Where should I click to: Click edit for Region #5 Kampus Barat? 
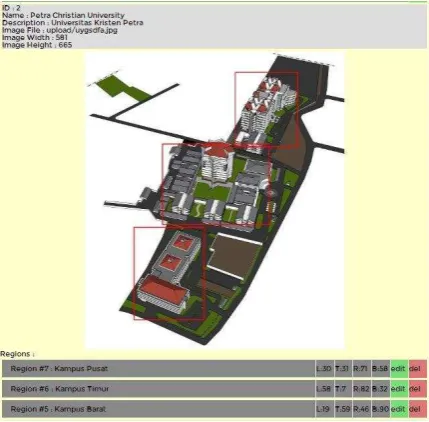[399, 409]
